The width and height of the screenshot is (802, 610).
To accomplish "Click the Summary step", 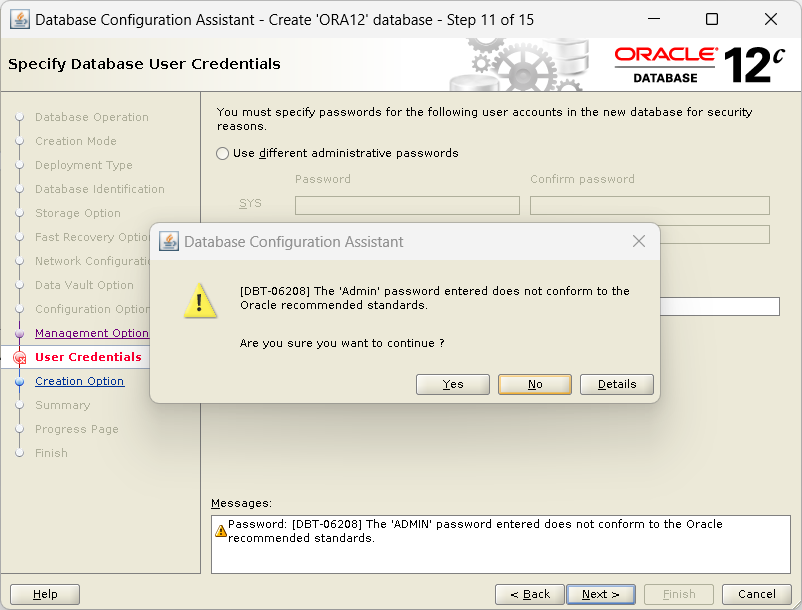I will pos(62,405).
